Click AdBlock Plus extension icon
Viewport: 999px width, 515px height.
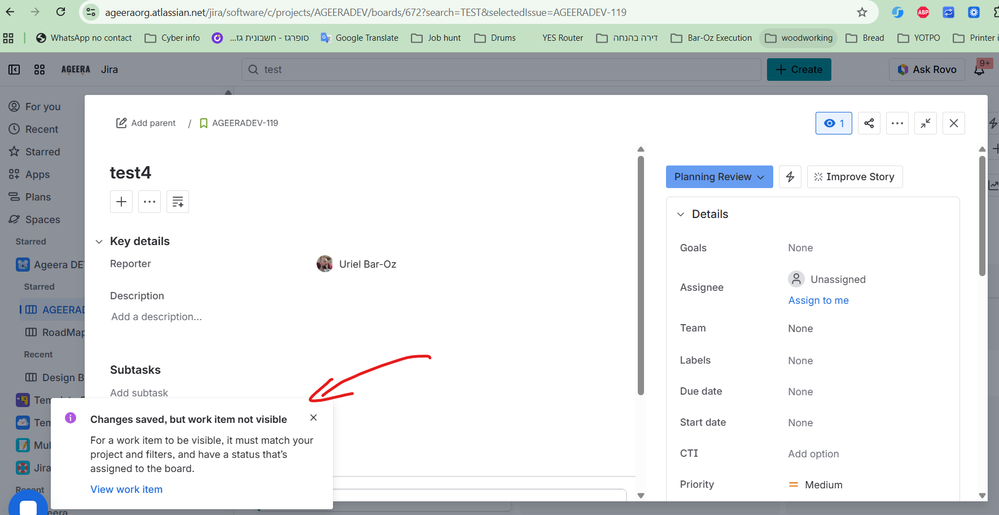click(x=923, y=11)
